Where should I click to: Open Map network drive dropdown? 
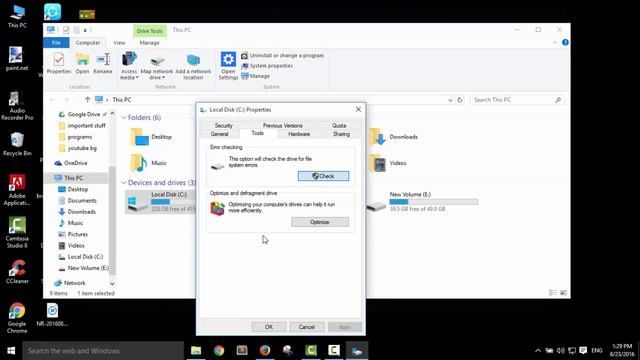pos(157,68)
